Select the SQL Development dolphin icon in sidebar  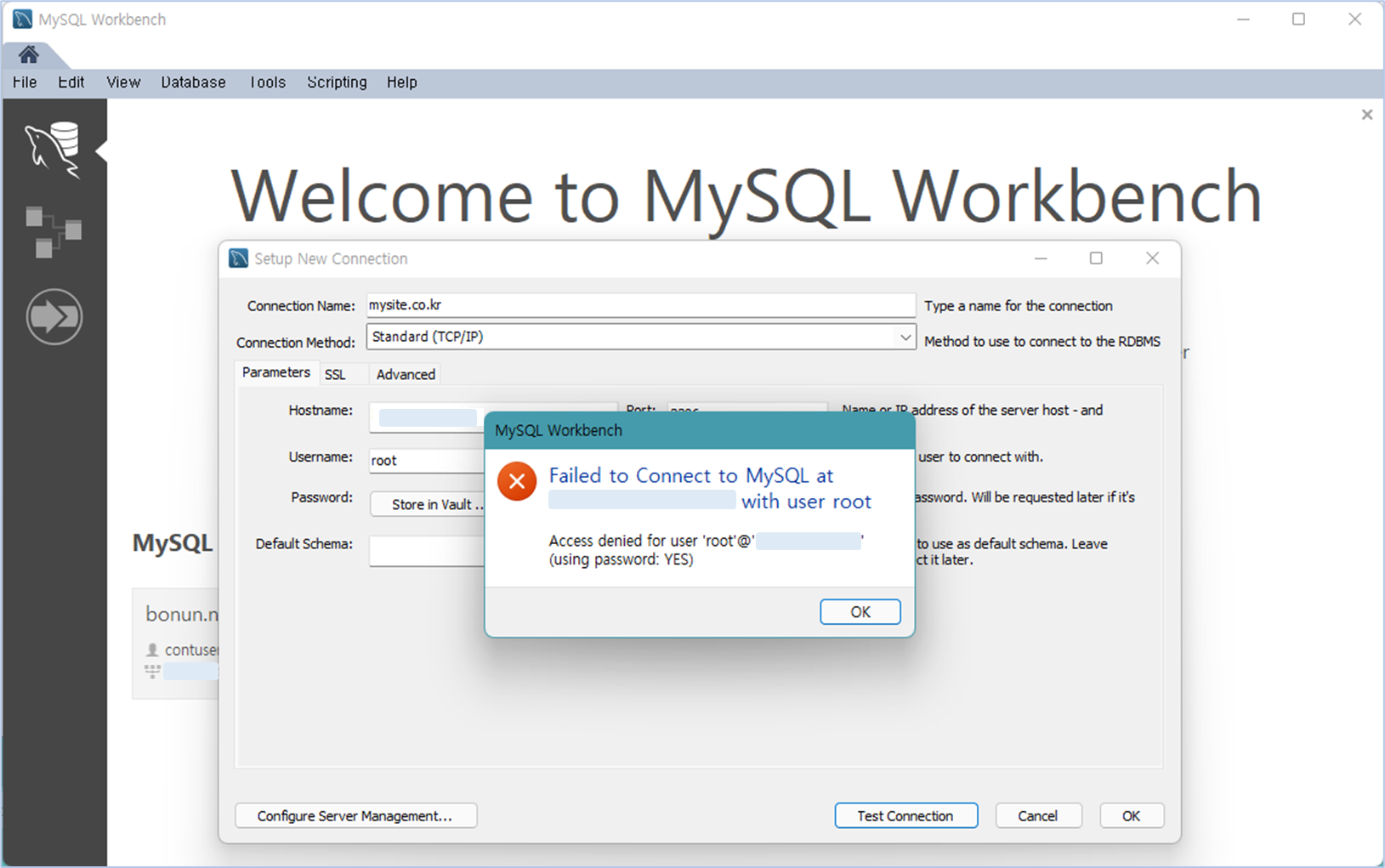(x=53, y=149)
